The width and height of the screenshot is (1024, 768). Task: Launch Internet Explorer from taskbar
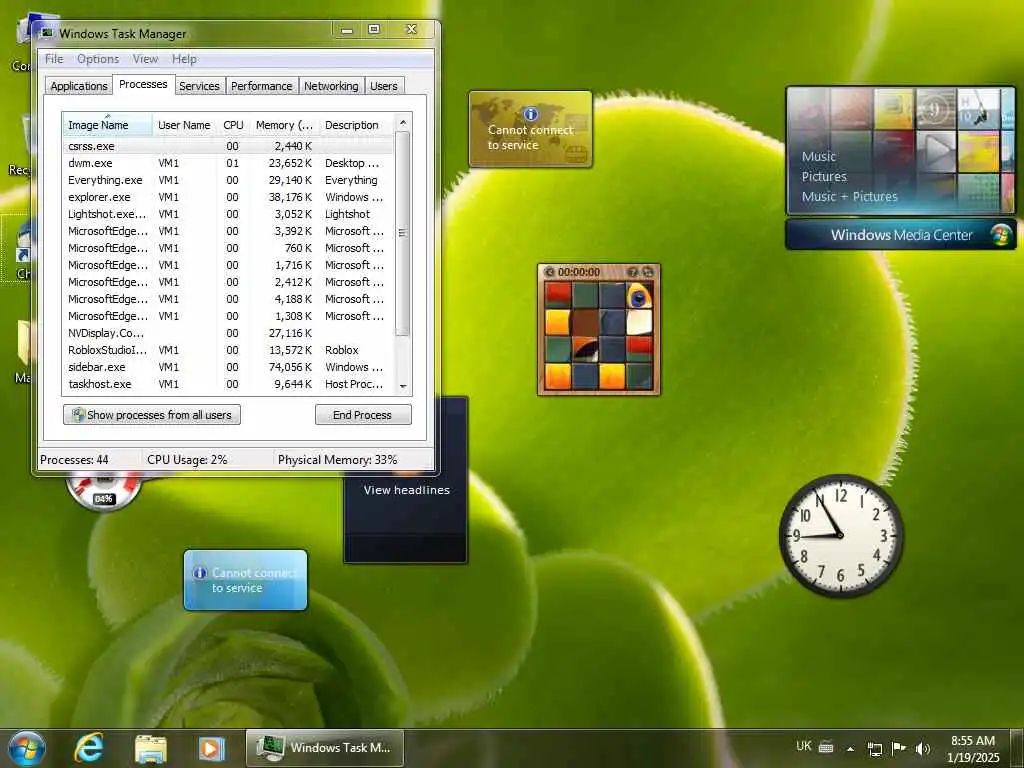(88, 748)
